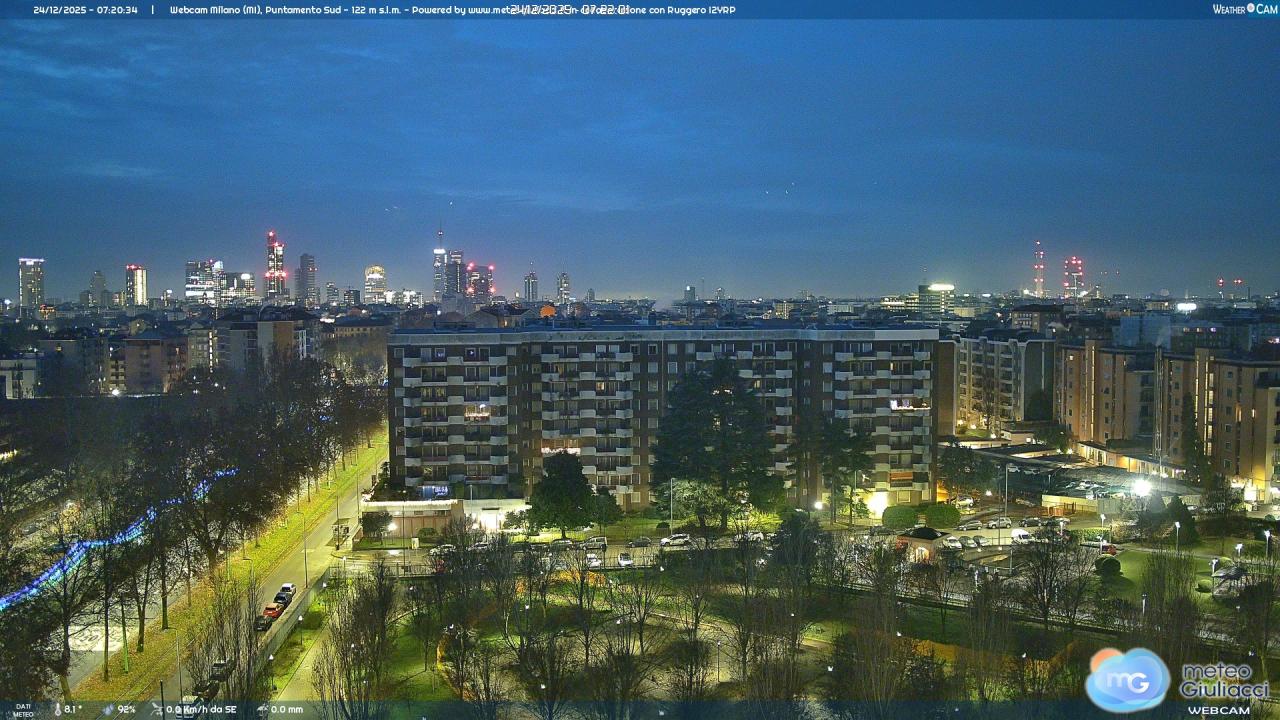Click the blue light string on trees
Image resolution: width=1280 pixels, height=720 pixels.
(110, 540)
